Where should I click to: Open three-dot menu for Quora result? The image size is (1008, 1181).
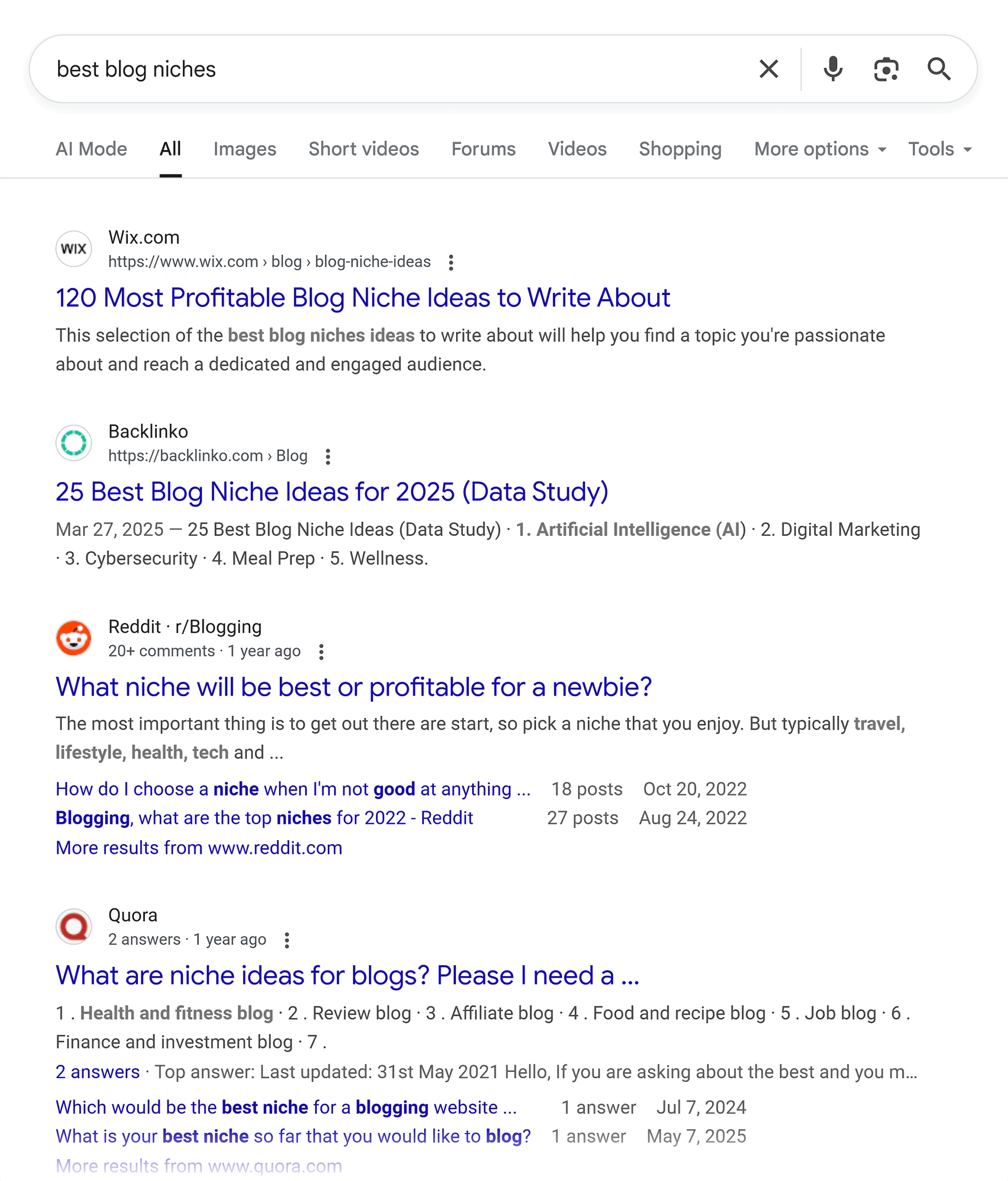point(287,940)
